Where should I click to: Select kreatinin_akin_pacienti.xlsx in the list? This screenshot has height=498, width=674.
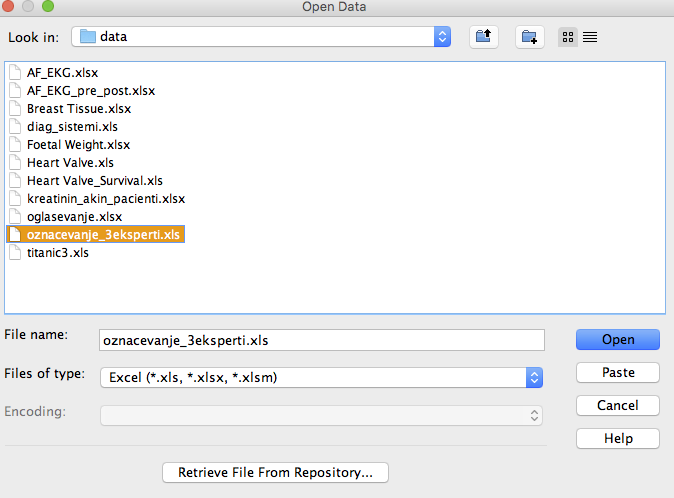point(106,199)
